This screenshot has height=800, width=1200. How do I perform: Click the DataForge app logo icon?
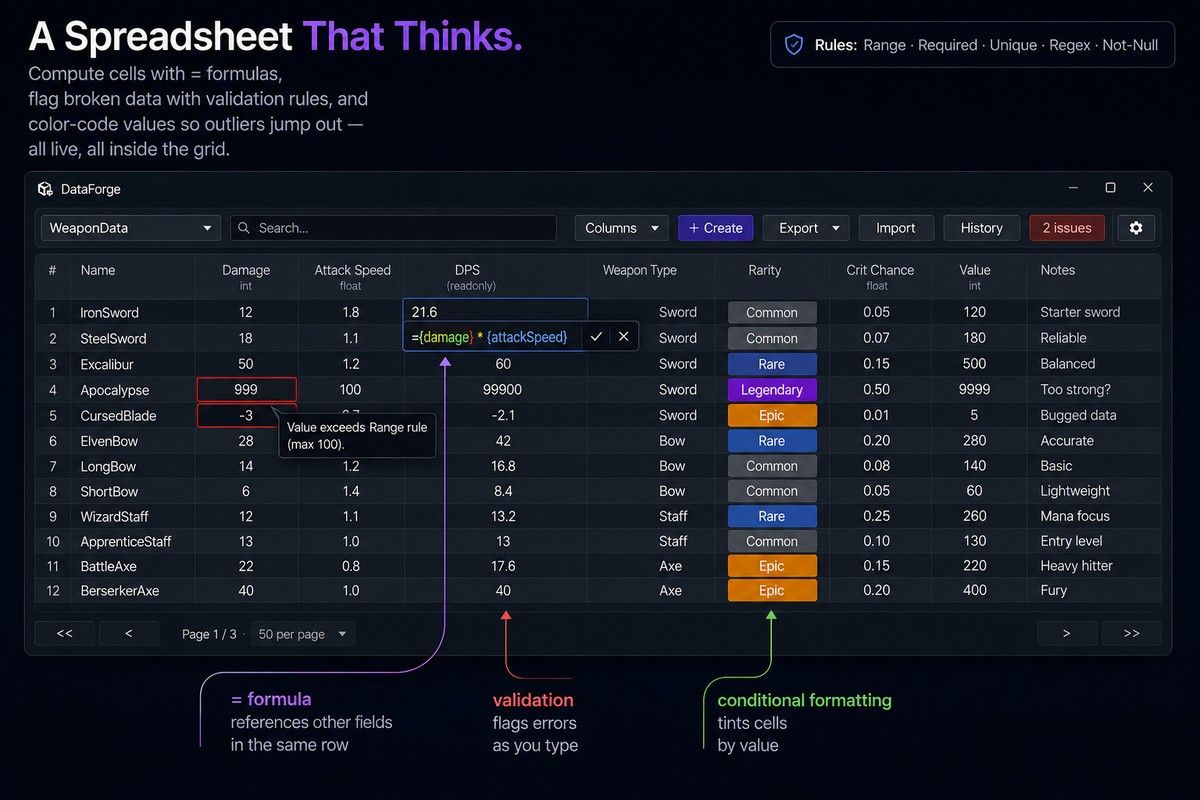click(45, 189)
